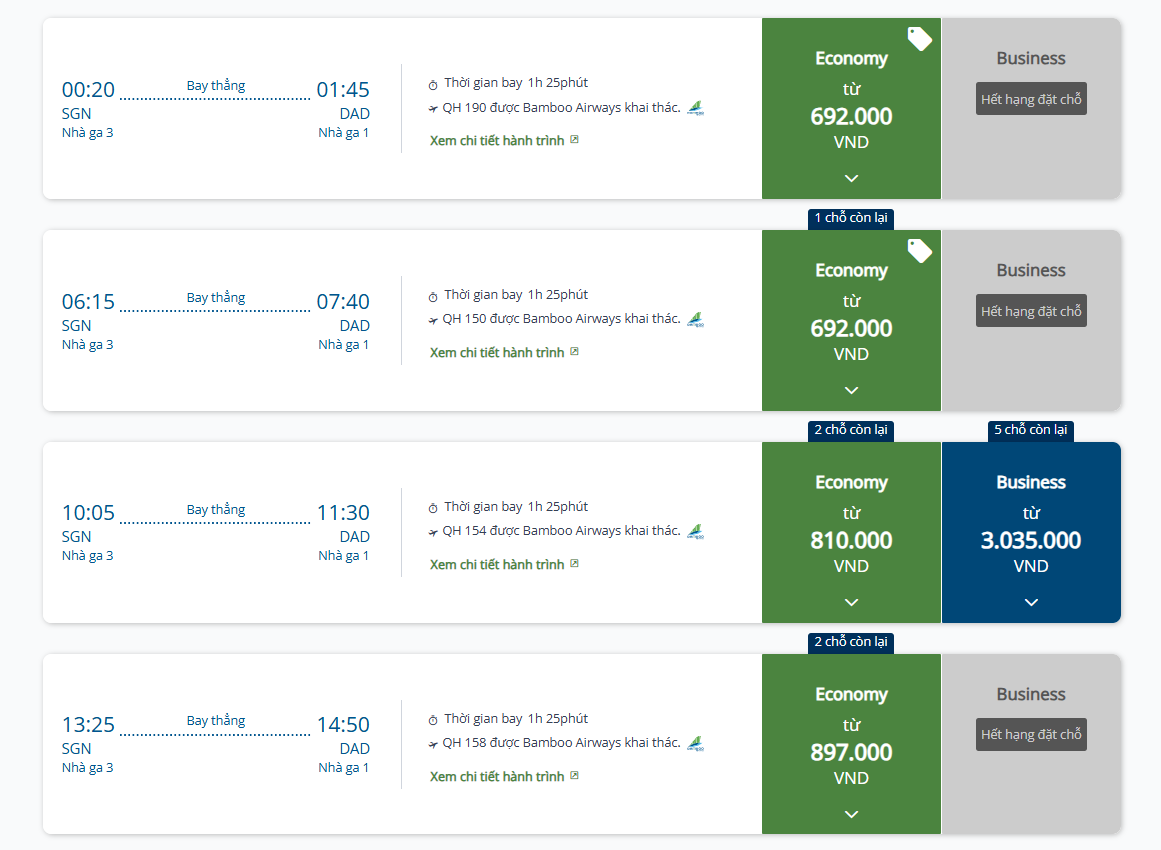Select Business 3.035.000 VND fare
1161x850 pixels.
1031,541
